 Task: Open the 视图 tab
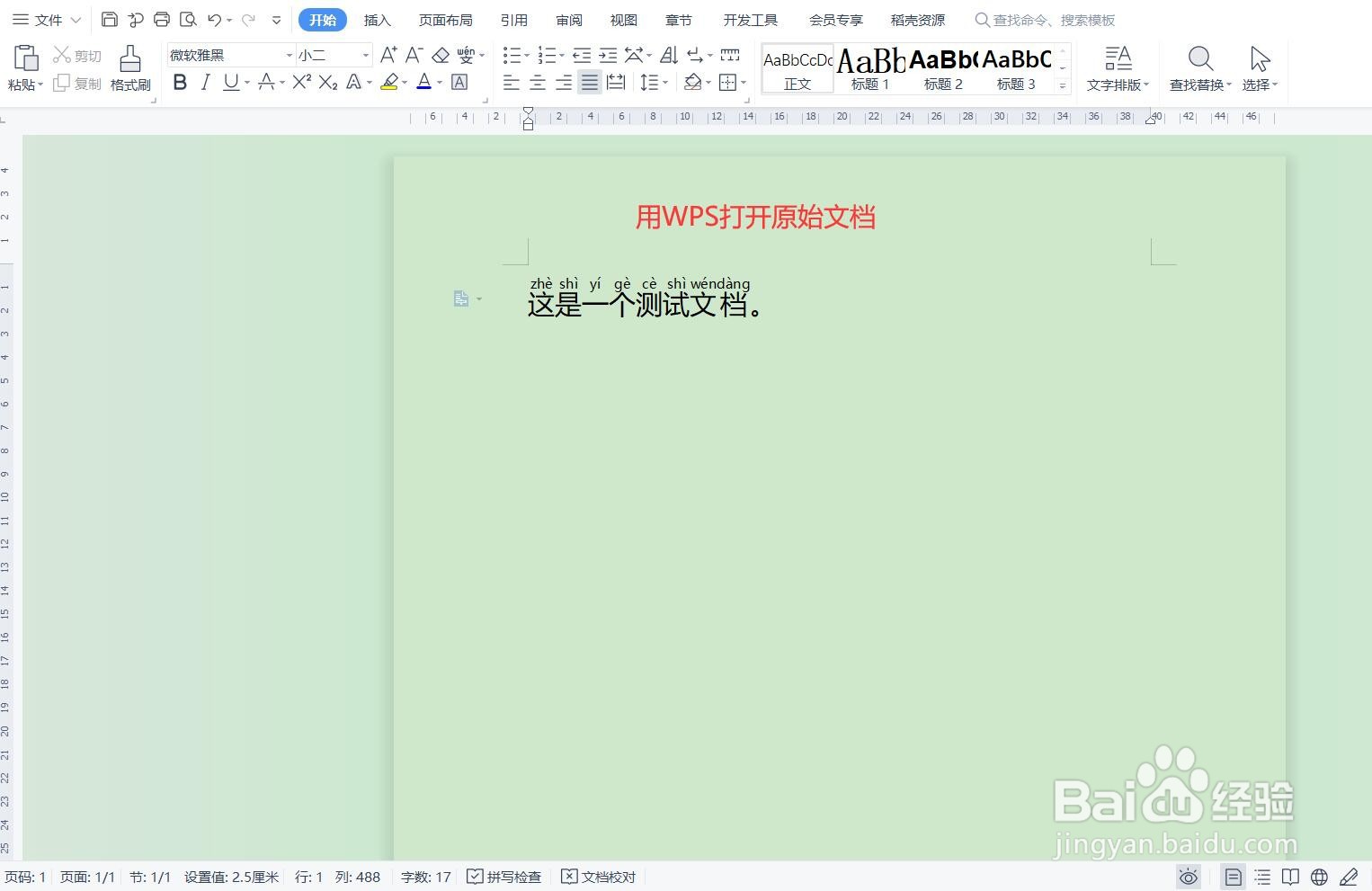click(624, 20)
